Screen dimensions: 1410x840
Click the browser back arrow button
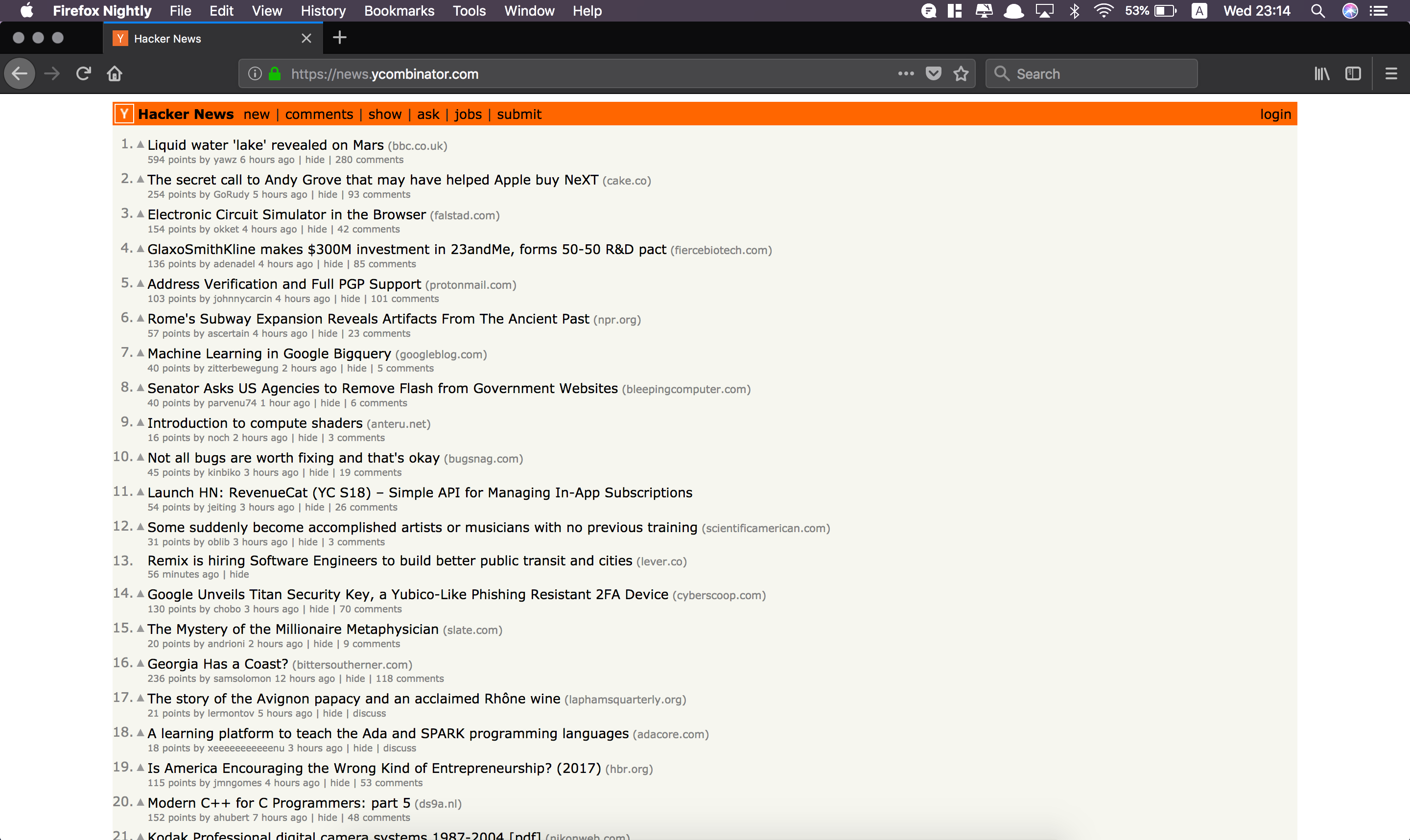point(20,73)
